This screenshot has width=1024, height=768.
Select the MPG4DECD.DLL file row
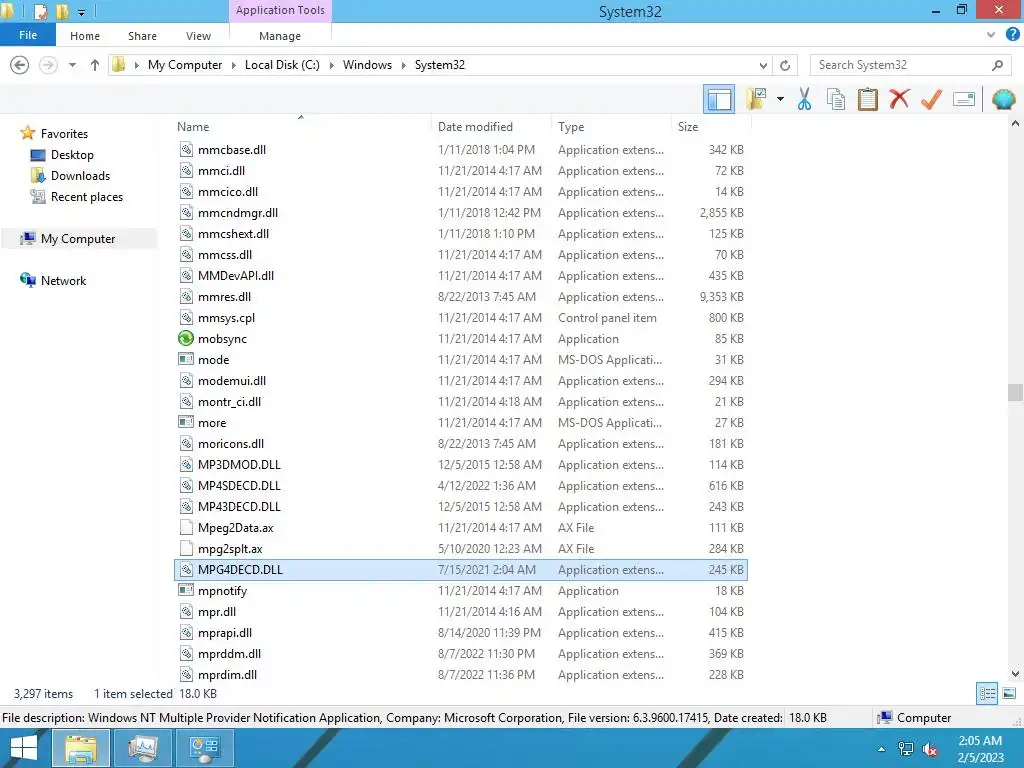461,569
